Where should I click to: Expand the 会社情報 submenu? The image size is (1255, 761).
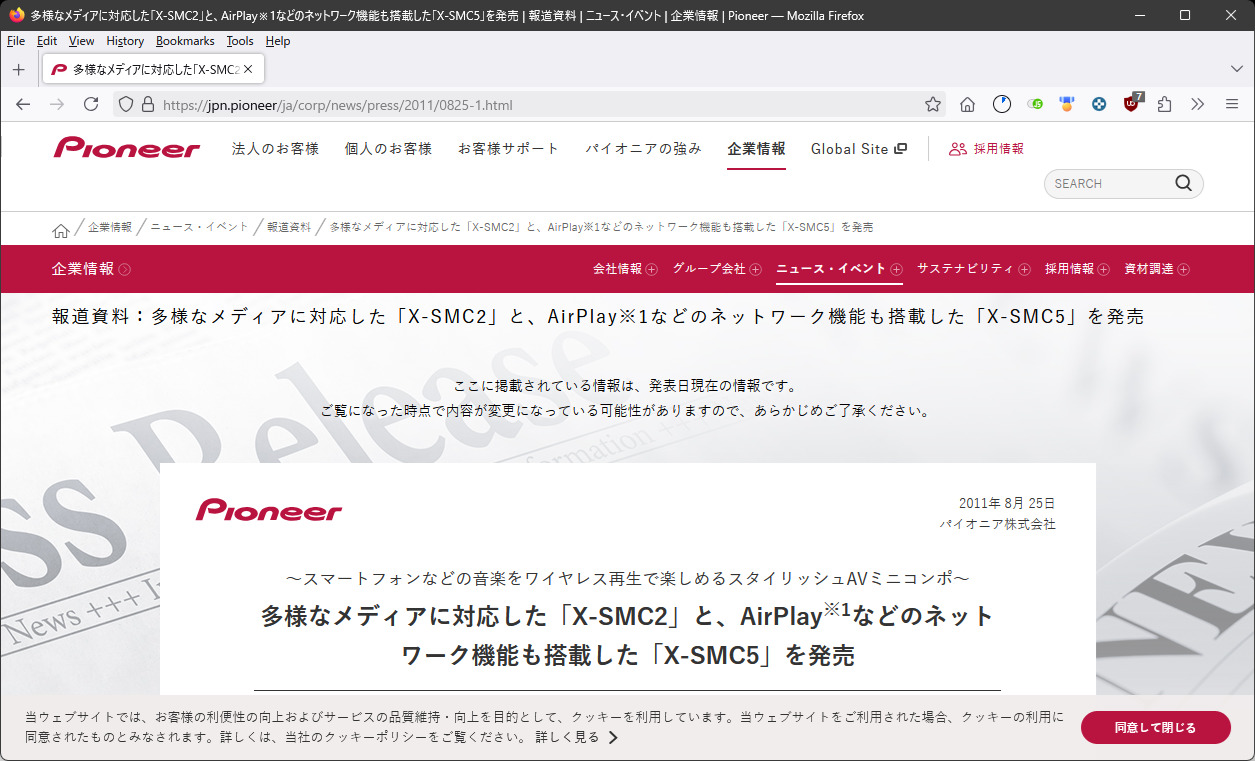[x=625, y=269]
